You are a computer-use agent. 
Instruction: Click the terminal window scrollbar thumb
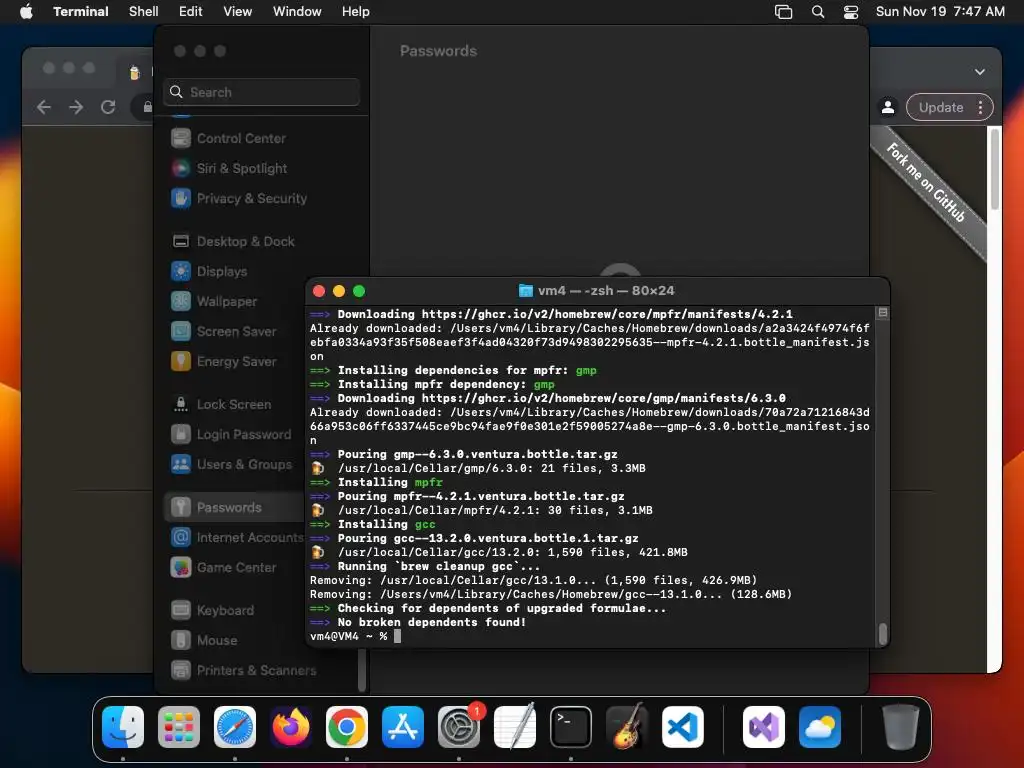tap(883, 633)
